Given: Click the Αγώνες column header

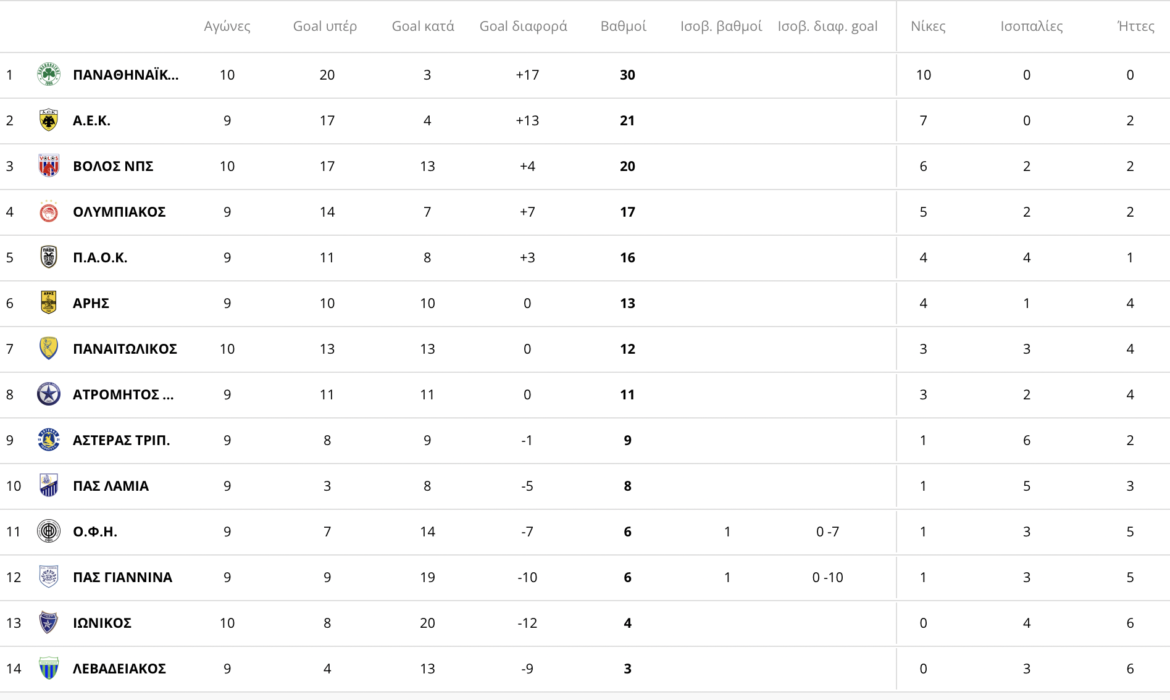Looking at the screenshot, I should 227,26.
